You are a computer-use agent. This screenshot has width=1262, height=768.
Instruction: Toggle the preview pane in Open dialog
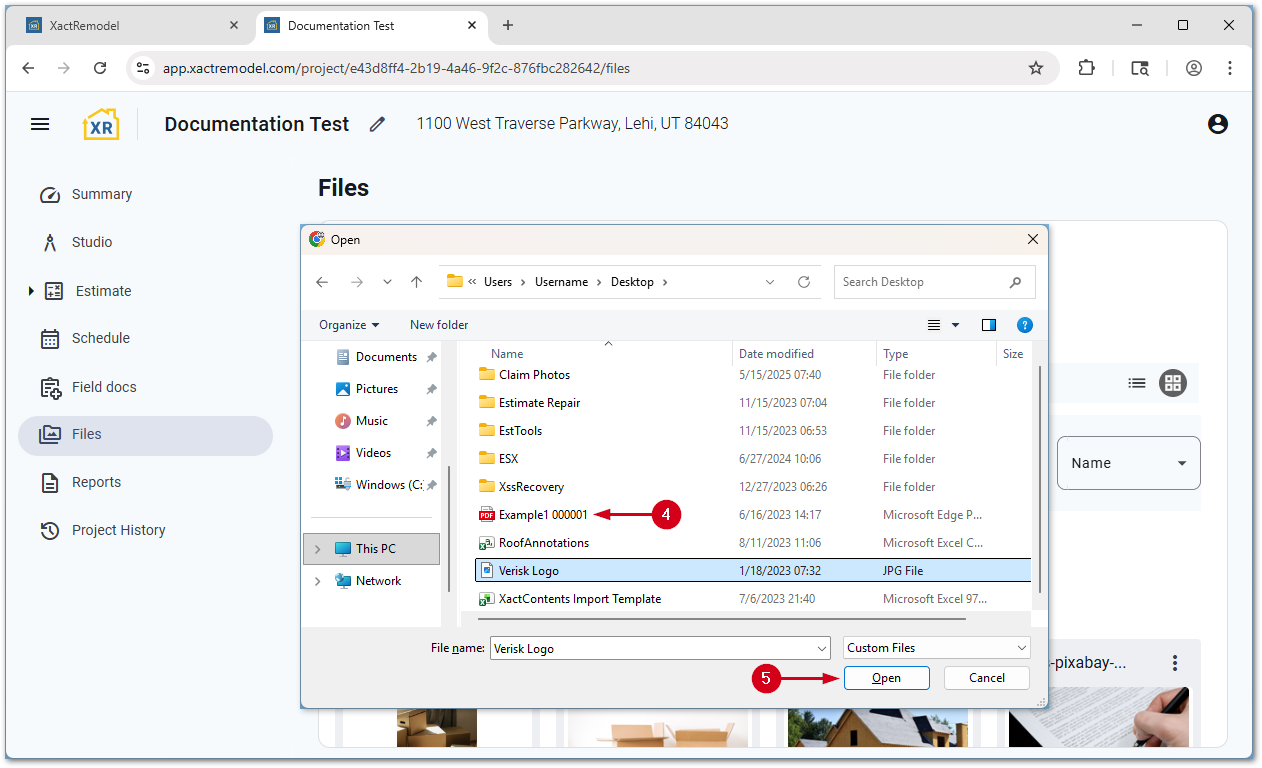tap(989, 325)
